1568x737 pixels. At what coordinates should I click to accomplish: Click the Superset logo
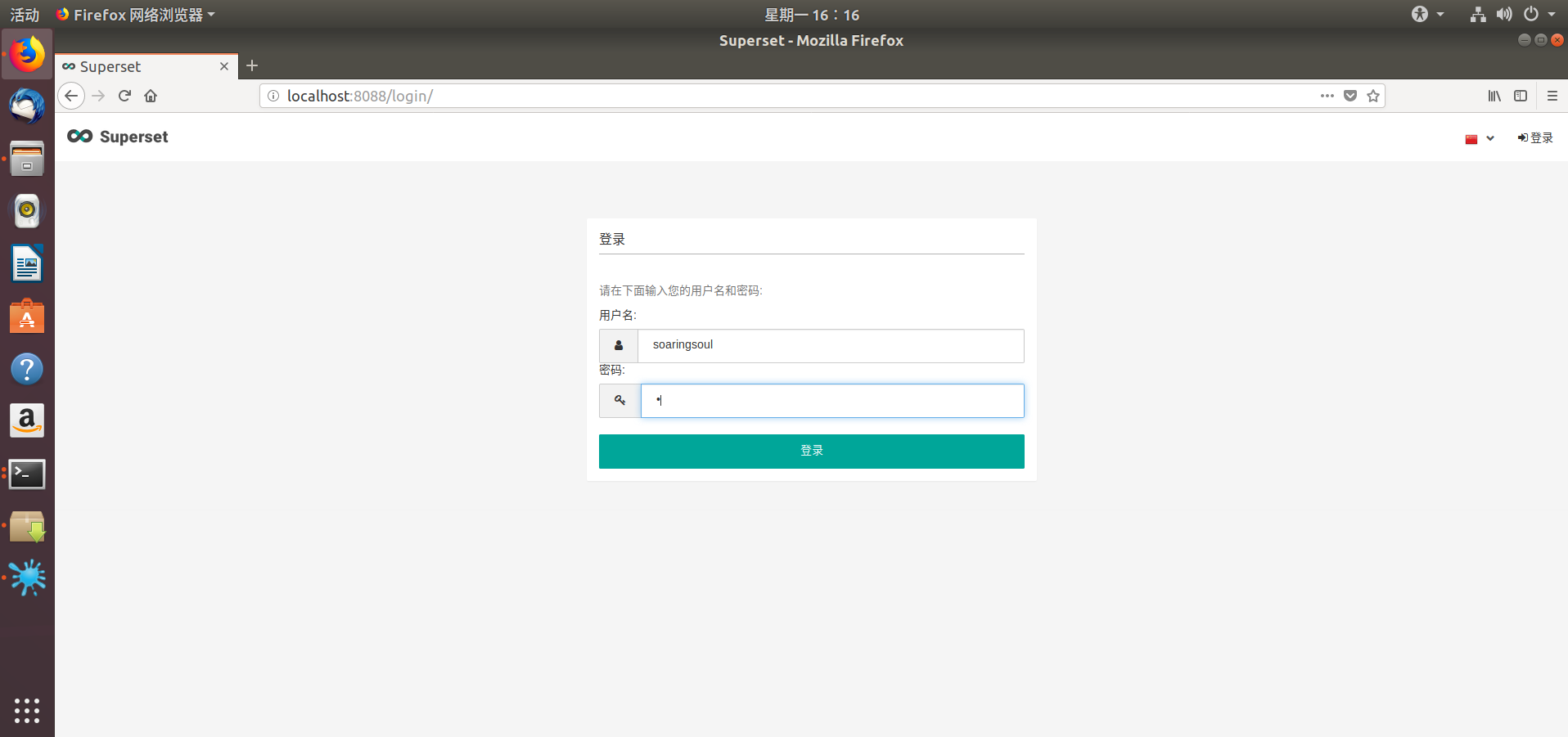pos(79,137)
